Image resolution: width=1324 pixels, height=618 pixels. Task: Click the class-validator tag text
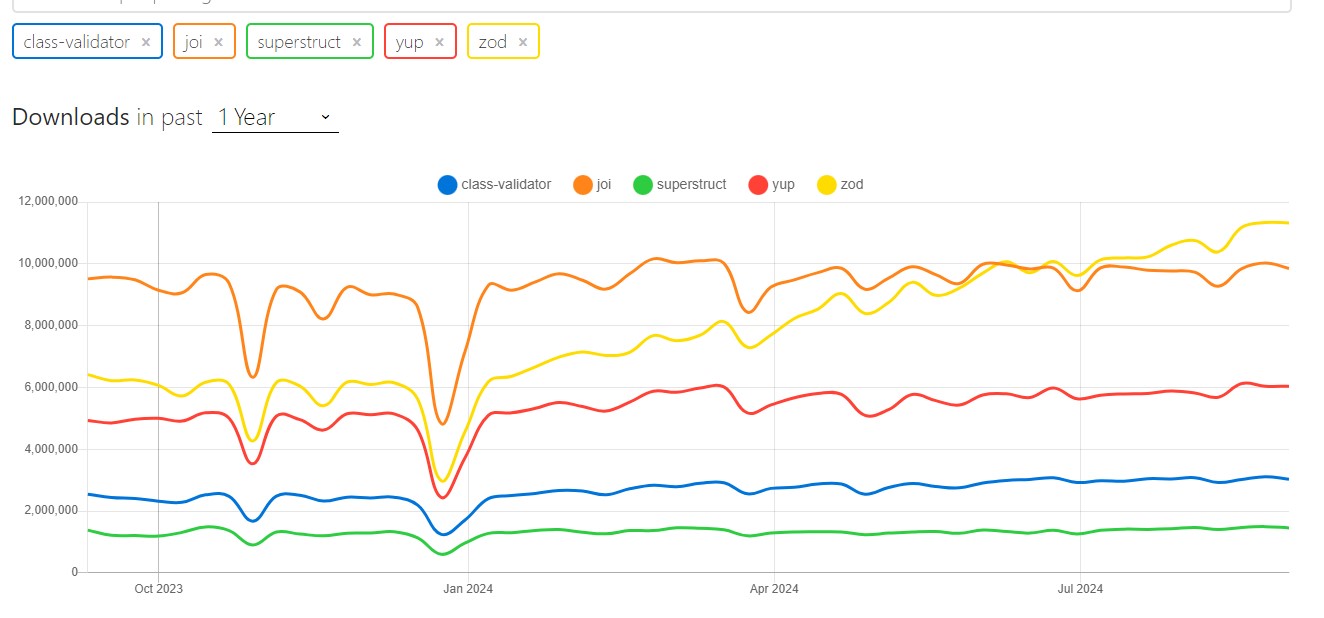[x=76, y=42]
